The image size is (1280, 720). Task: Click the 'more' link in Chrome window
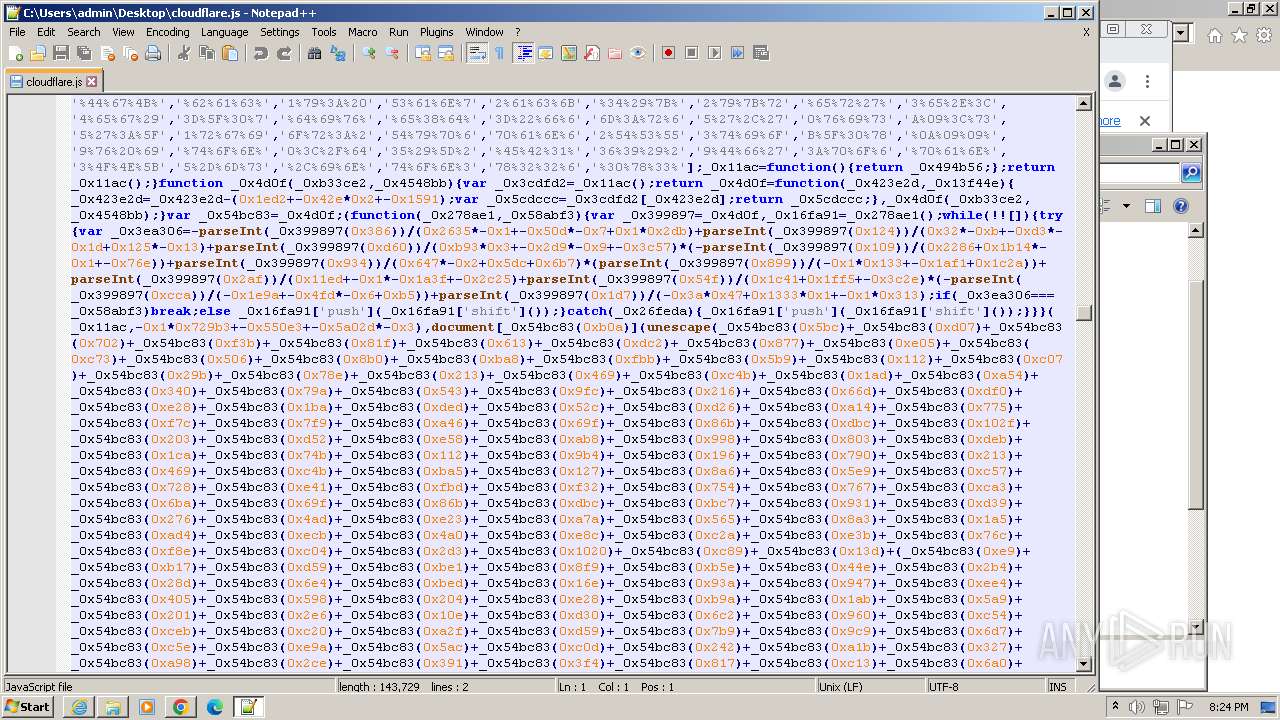click(1110, 121)
